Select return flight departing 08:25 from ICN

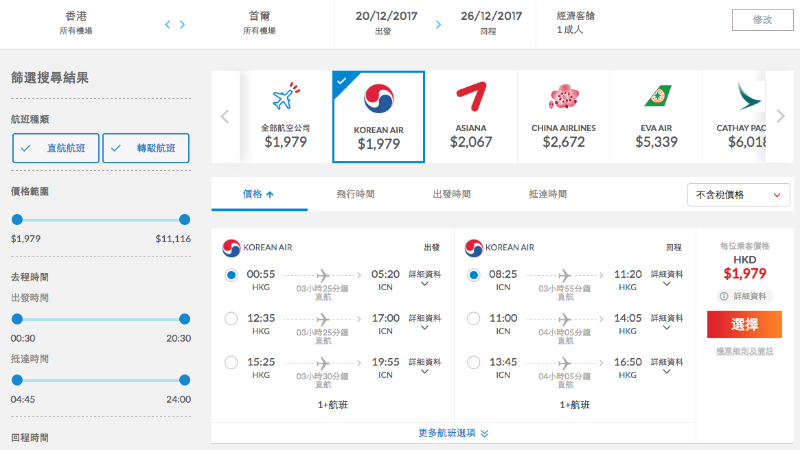tap(473, 275)
